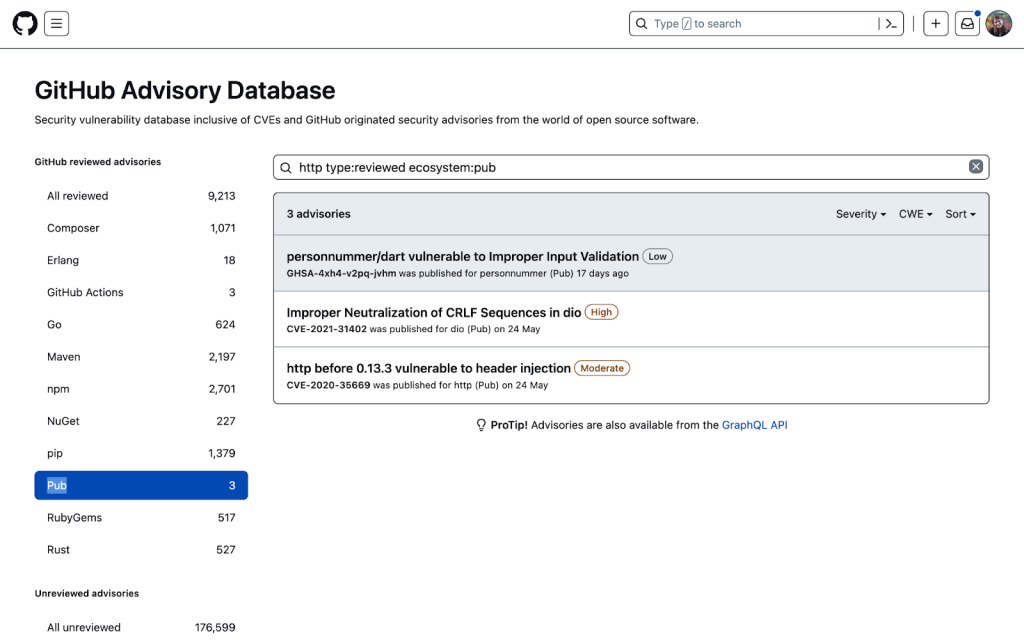Clear the search query with the X icon
Viewport: 1024px width, 641px height.
(975, 166)
